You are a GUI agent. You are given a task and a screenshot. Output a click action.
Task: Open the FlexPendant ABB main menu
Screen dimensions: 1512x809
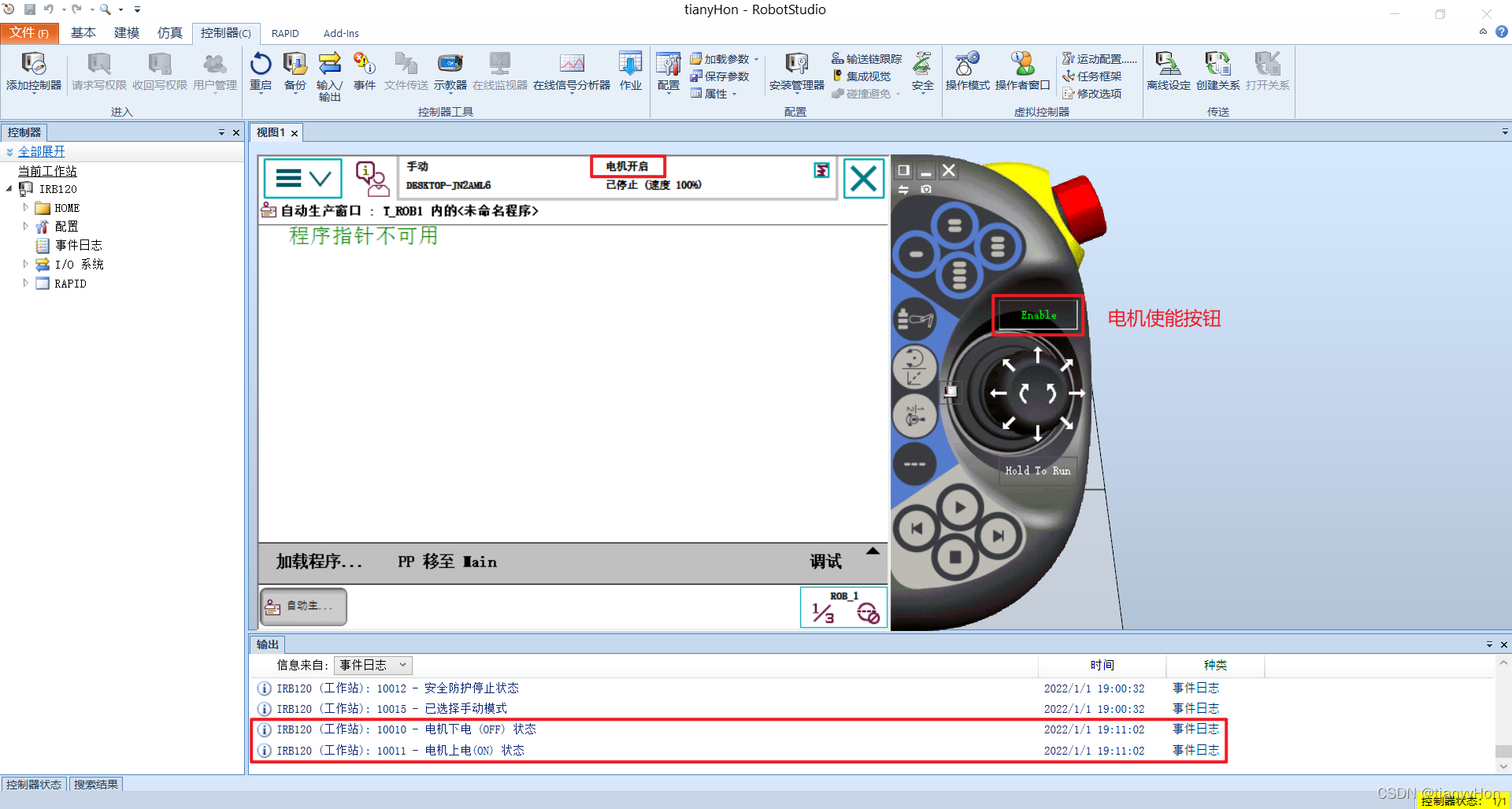302,178
